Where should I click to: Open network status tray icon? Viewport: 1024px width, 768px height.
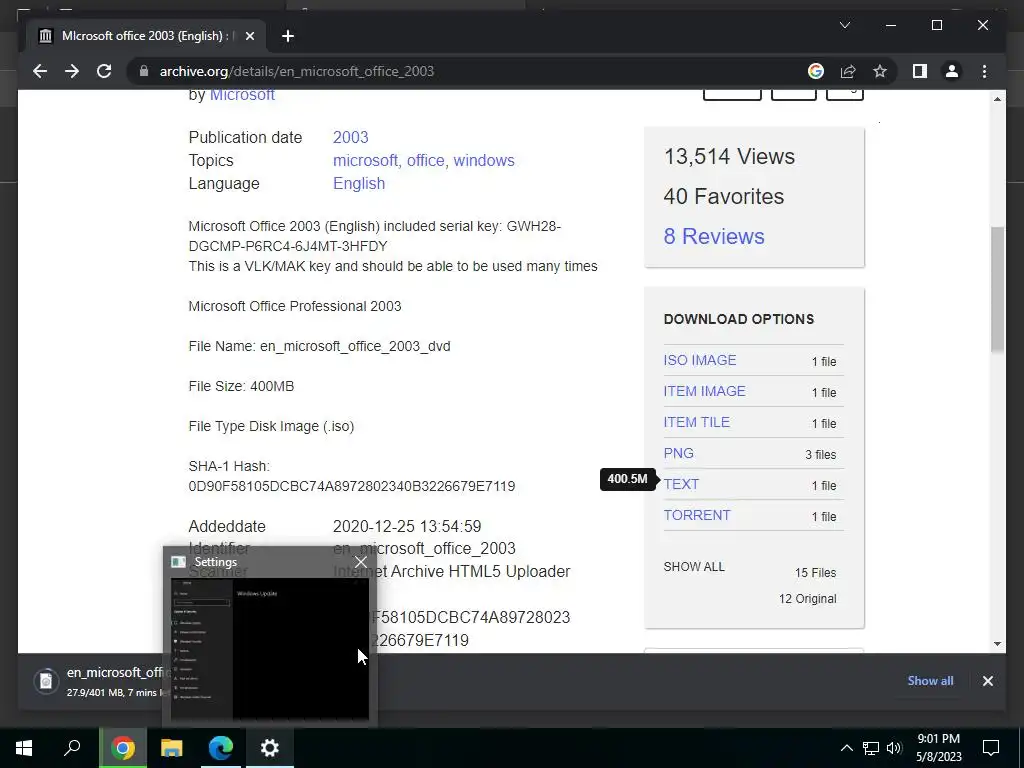tap(871, 748)
